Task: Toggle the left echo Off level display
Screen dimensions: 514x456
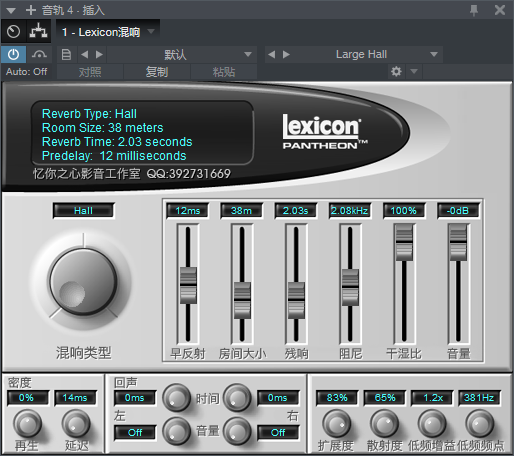Action: pos(135,433)
